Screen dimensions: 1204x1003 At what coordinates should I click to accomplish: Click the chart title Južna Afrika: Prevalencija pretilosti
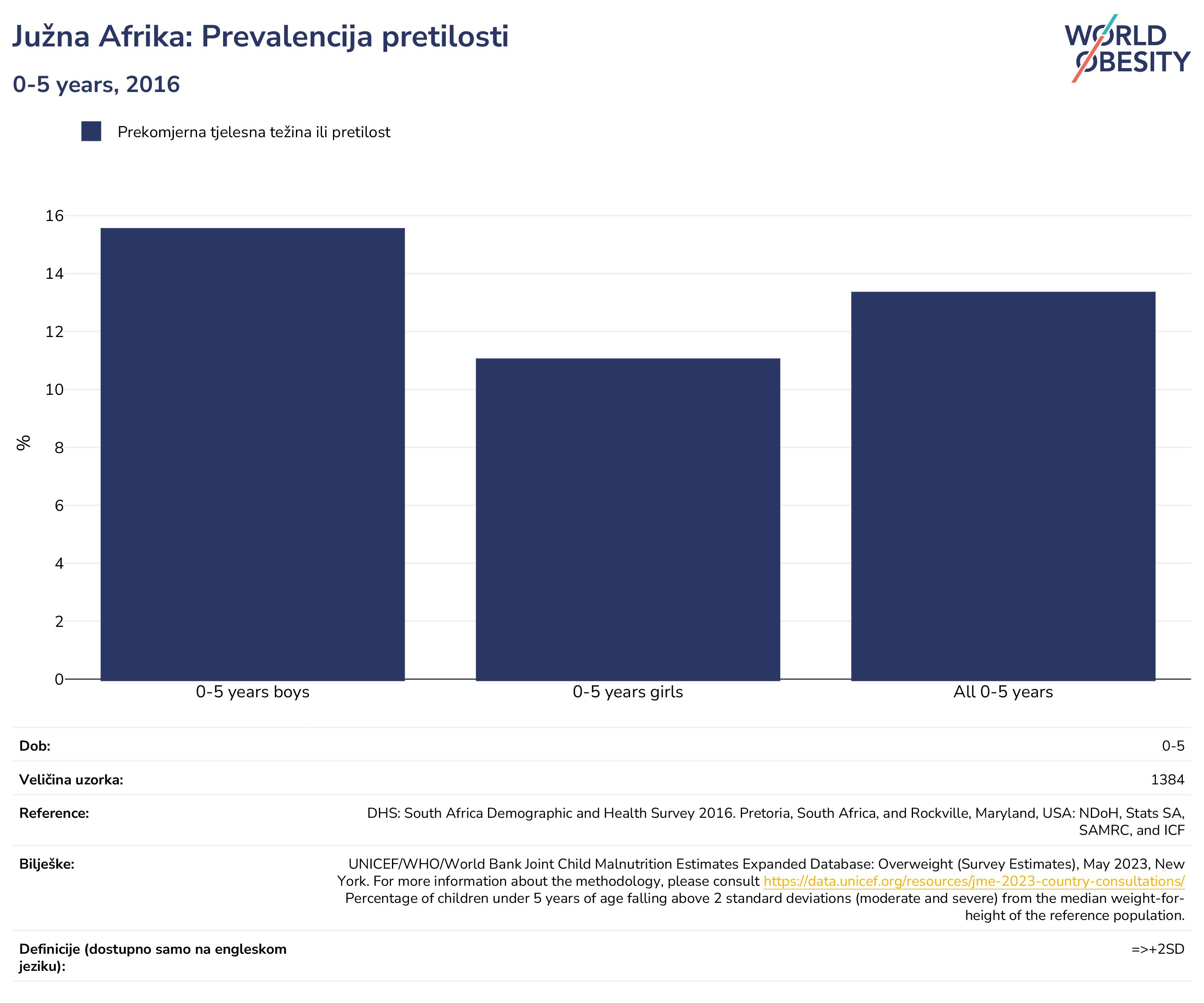pyautogui.click(x=260, y=37)
